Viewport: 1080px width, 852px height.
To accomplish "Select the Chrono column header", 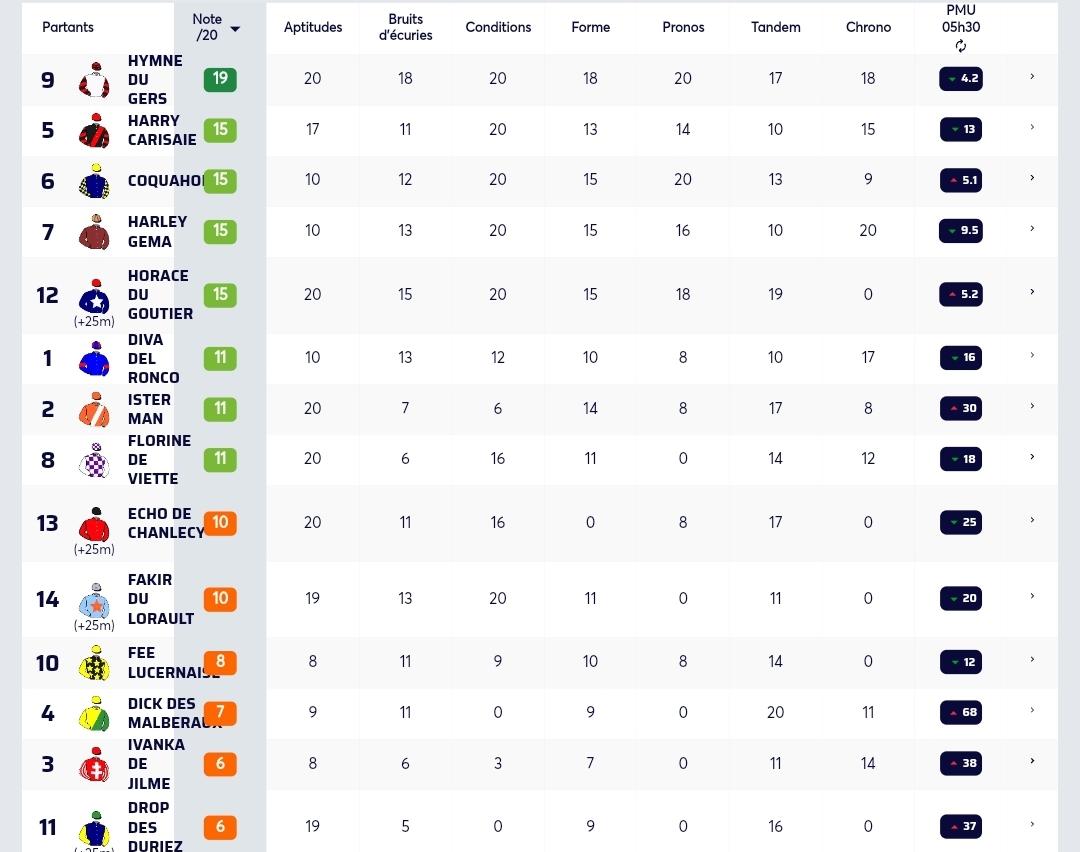I will tap(868, 27).
